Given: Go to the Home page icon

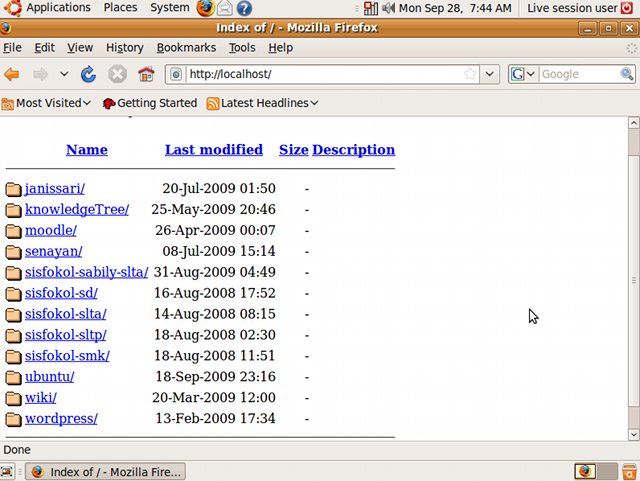Looking at the screenshot, I should (x=146, y=74).
